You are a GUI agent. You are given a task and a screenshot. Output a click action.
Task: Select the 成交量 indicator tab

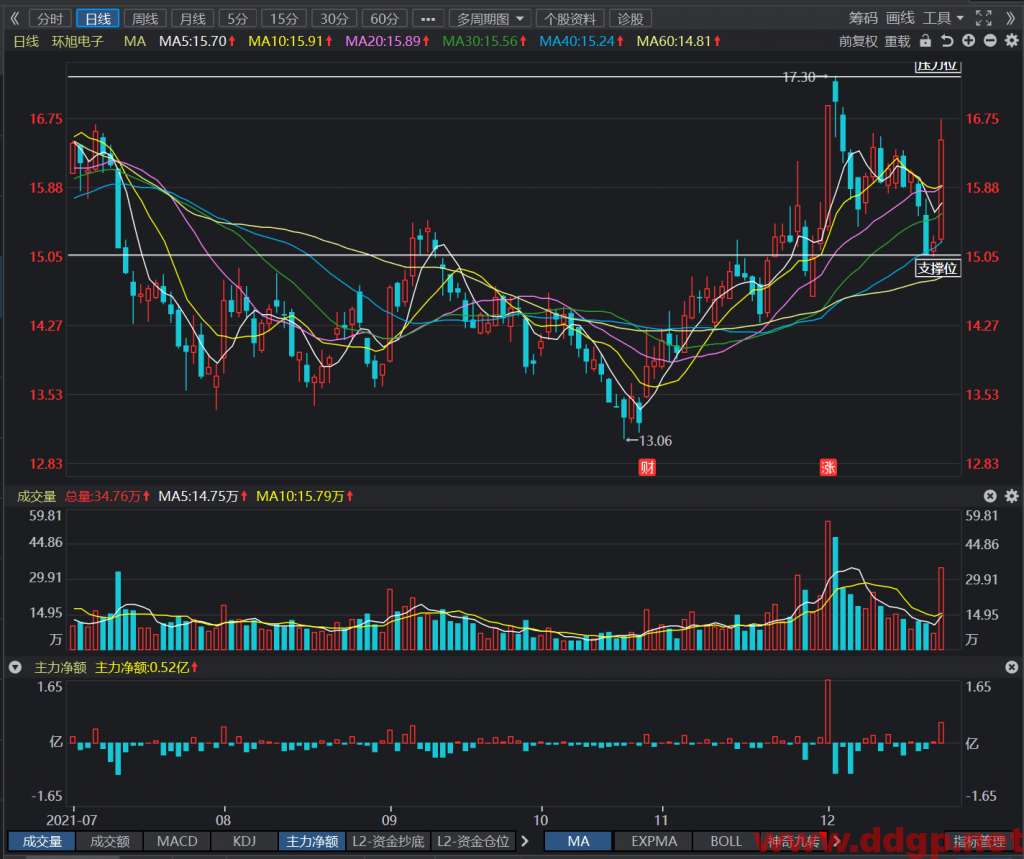click(x=42, y=841)
